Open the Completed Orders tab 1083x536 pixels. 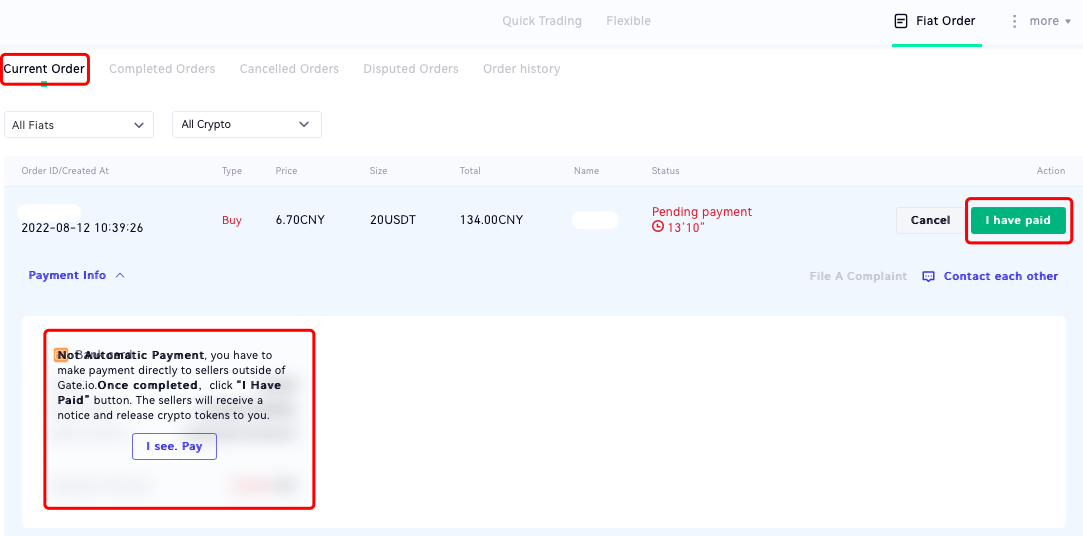[x=162, y=69]
